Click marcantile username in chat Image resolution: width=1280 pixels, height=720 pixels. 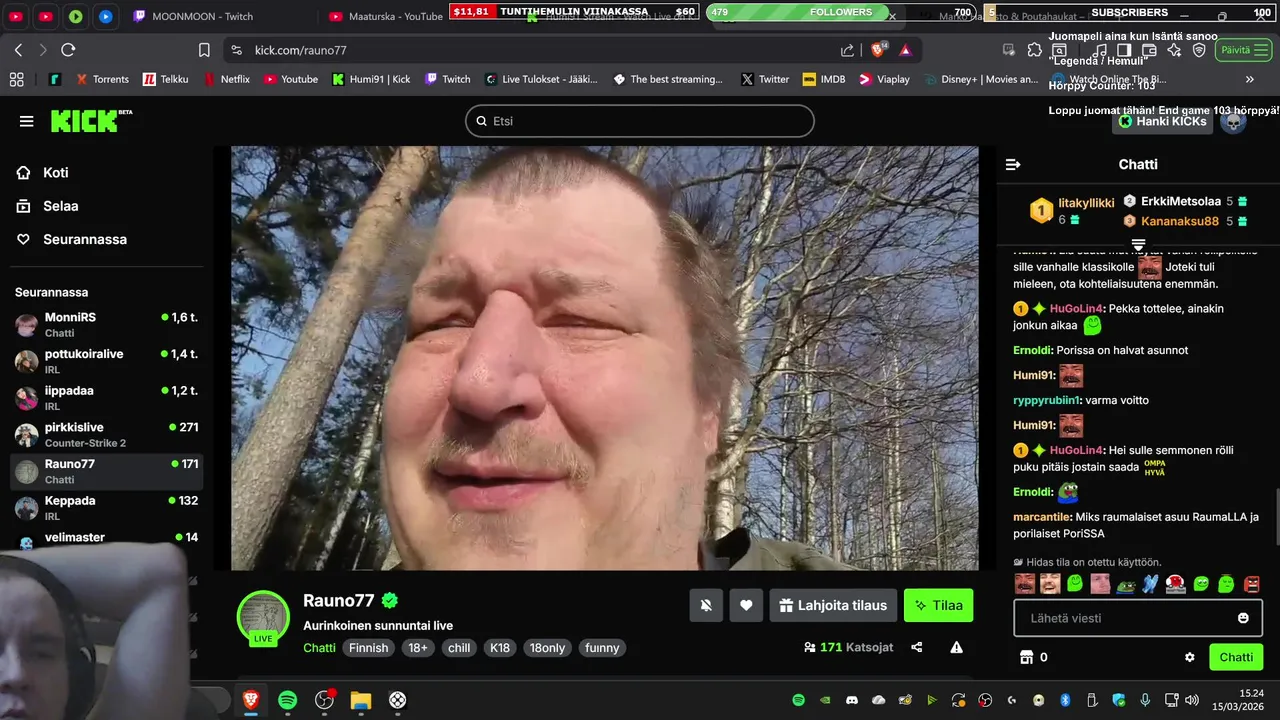(x=1042, y=517)
